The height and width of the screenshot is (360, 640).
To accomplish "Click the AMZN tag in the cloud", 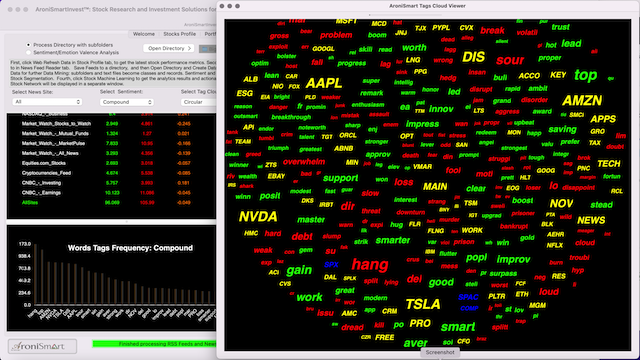I will 582,100.
